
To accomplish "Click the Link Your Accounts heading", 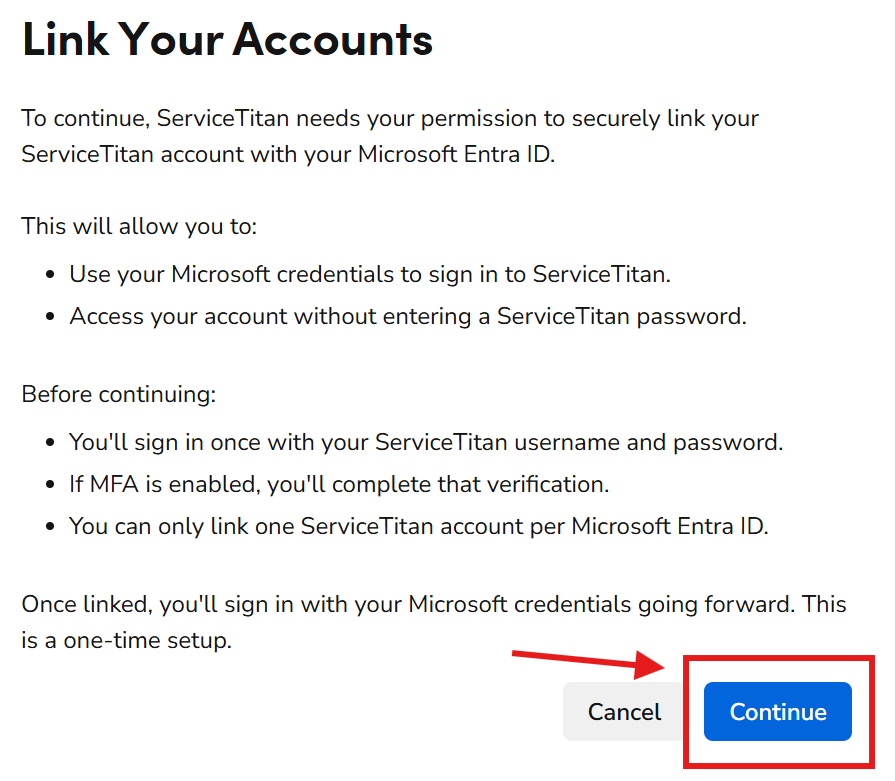I will click(227, 39).
